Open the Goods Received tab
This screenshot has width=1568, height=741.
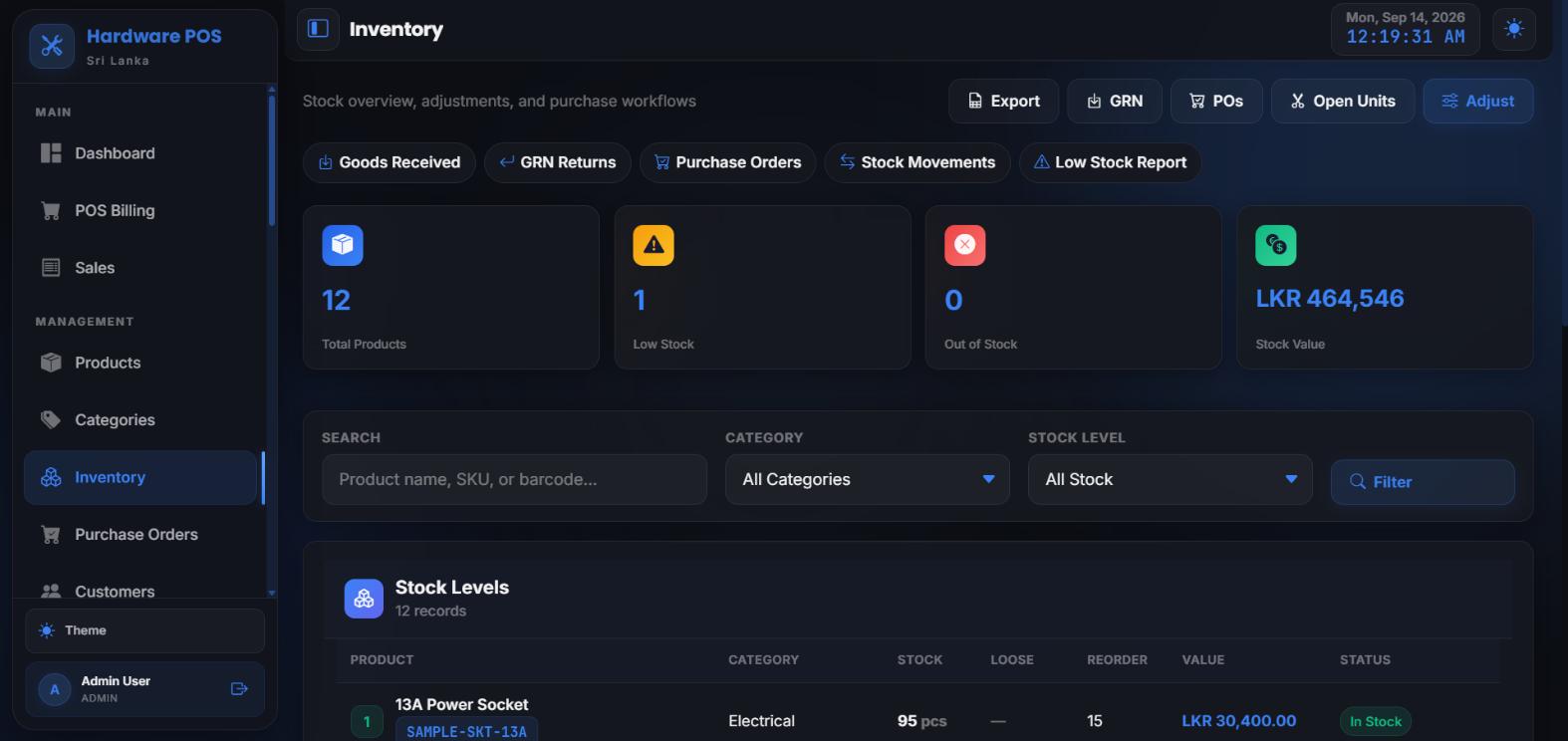click(x=390, y=162)
